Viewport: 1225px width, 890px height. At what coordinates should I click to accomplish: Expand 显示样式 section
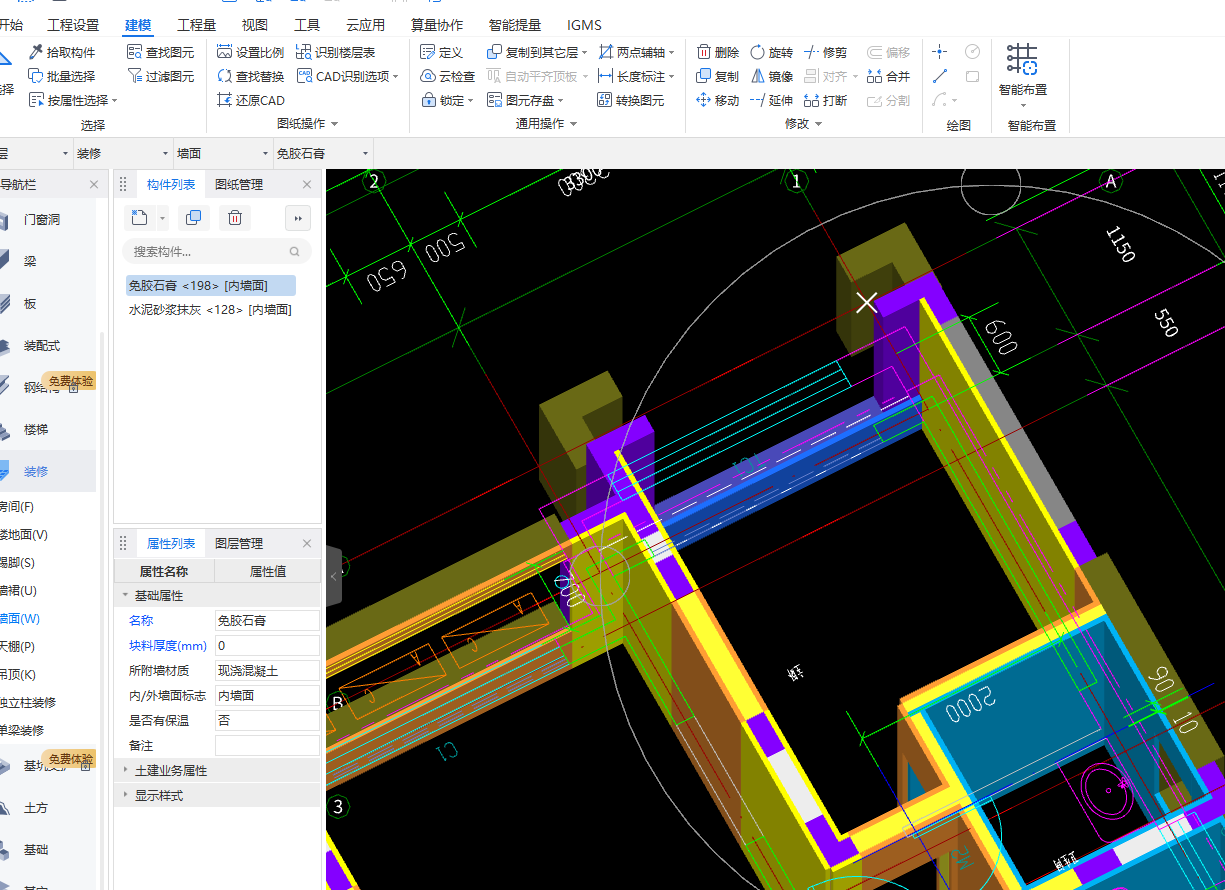click(126, 796)
